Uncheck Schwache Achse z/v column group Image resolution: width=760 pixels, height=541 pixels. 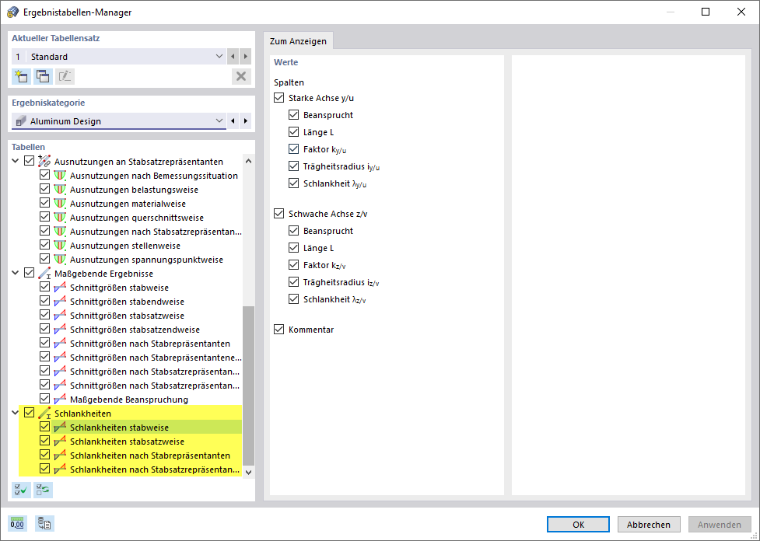pos(279,214)
